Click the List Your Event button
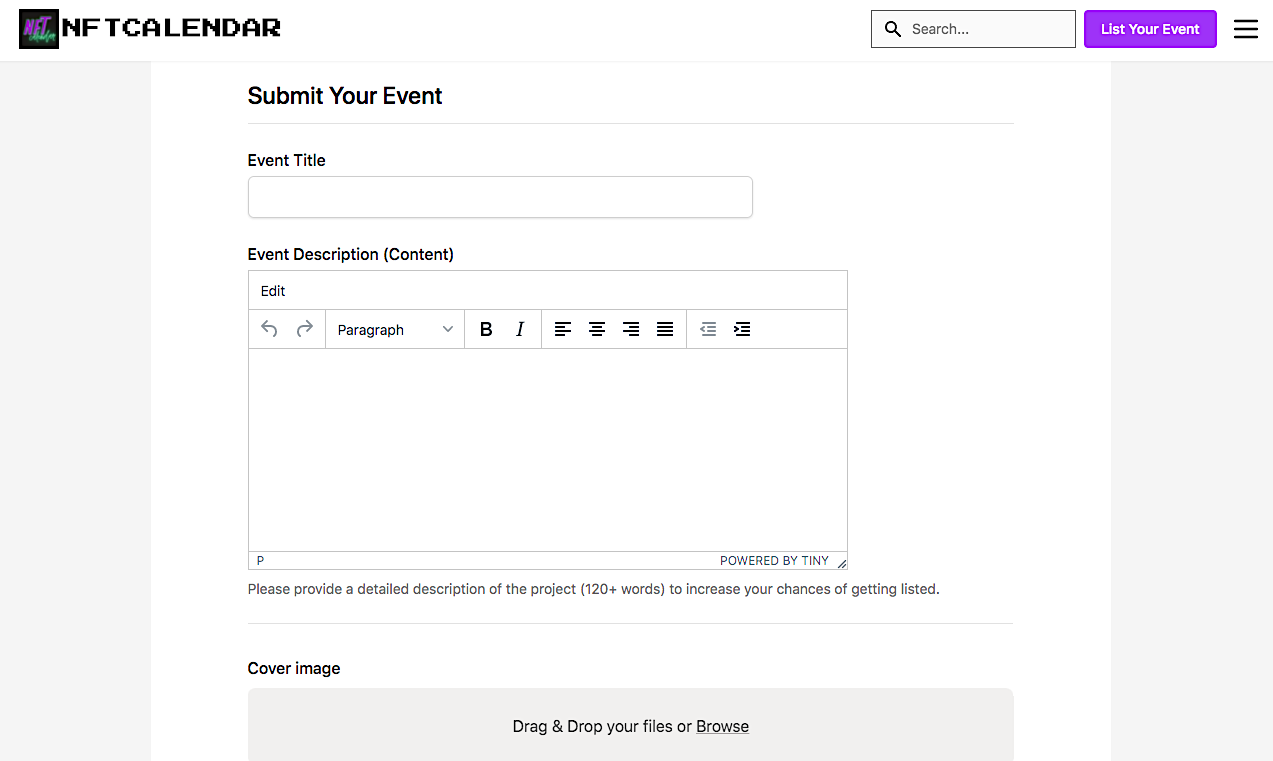Viewport: 1273px width, 761px height. (x=1150, y=29)
